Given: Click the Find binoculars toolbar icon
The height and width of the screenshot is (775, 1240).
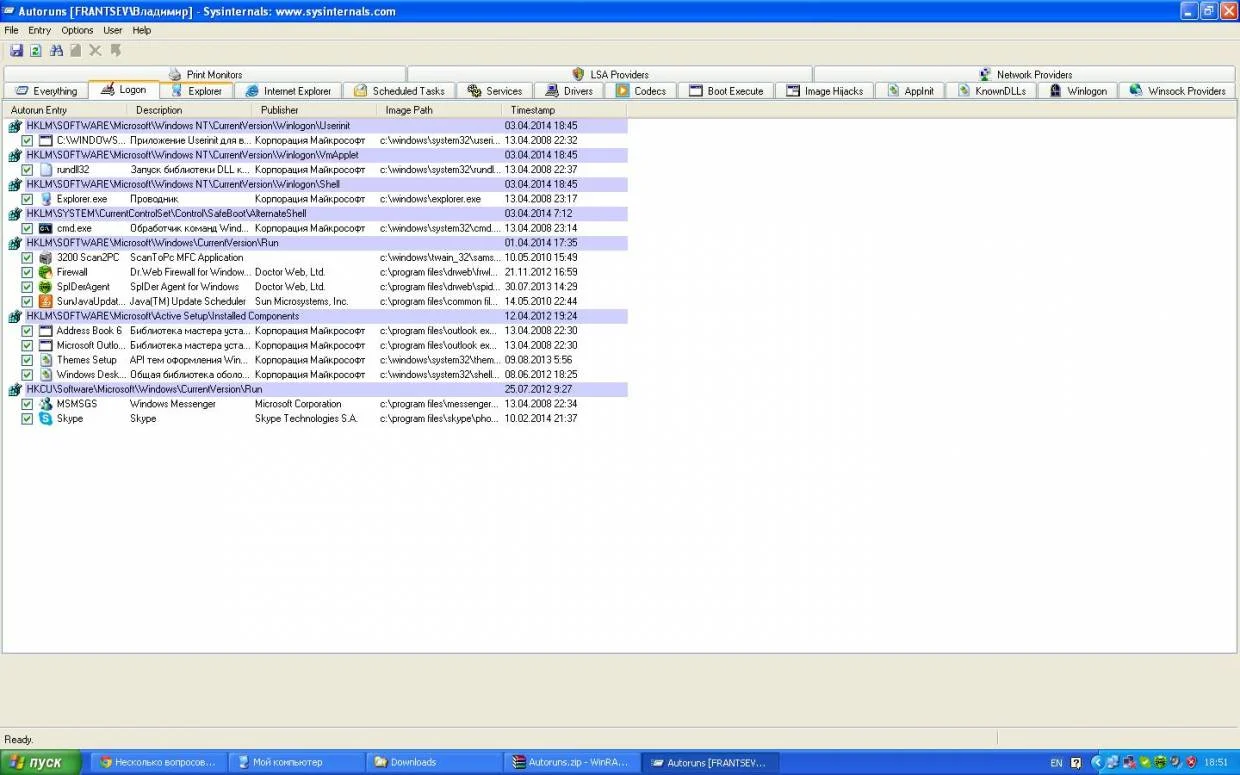Looking at the screenshot, I should click(x=56, y=50).
